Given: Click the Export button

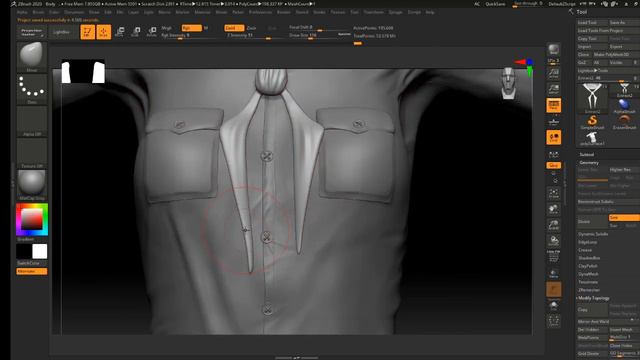Looking at the screenshot, I should tap(624, 47).
